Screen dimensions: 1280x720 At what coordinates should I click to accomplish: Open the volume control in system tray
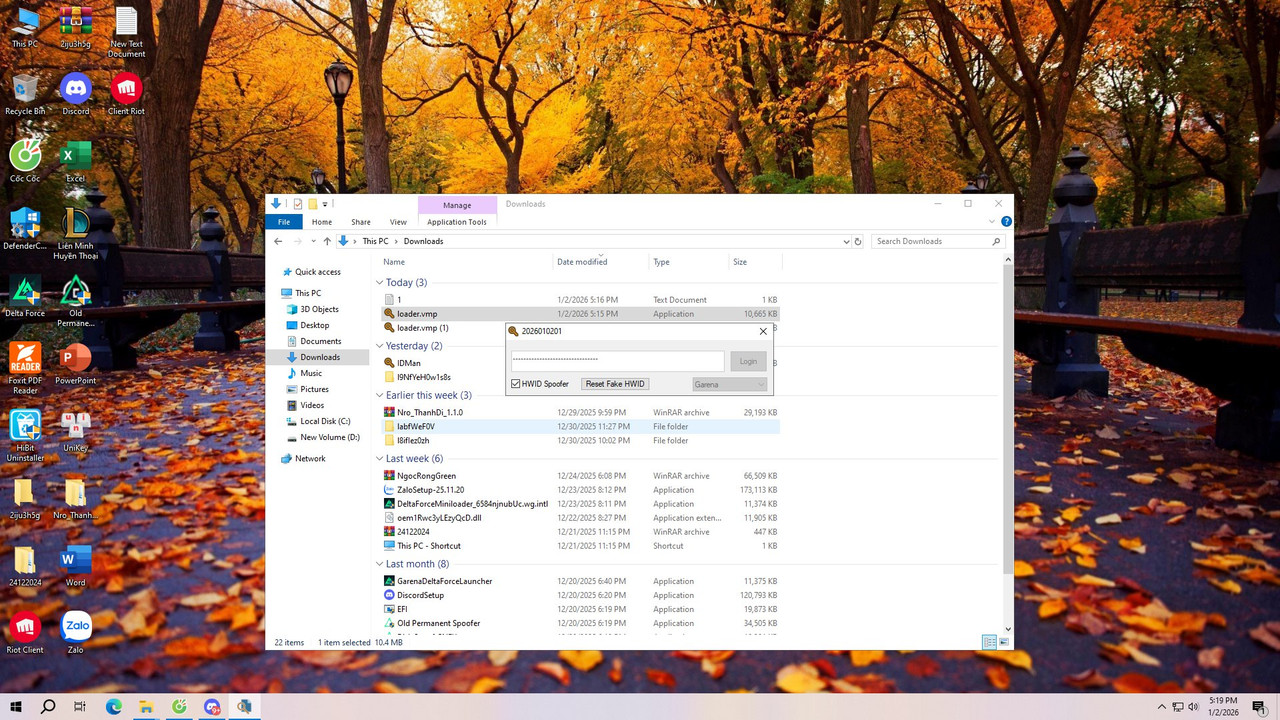pos(1193,707)
